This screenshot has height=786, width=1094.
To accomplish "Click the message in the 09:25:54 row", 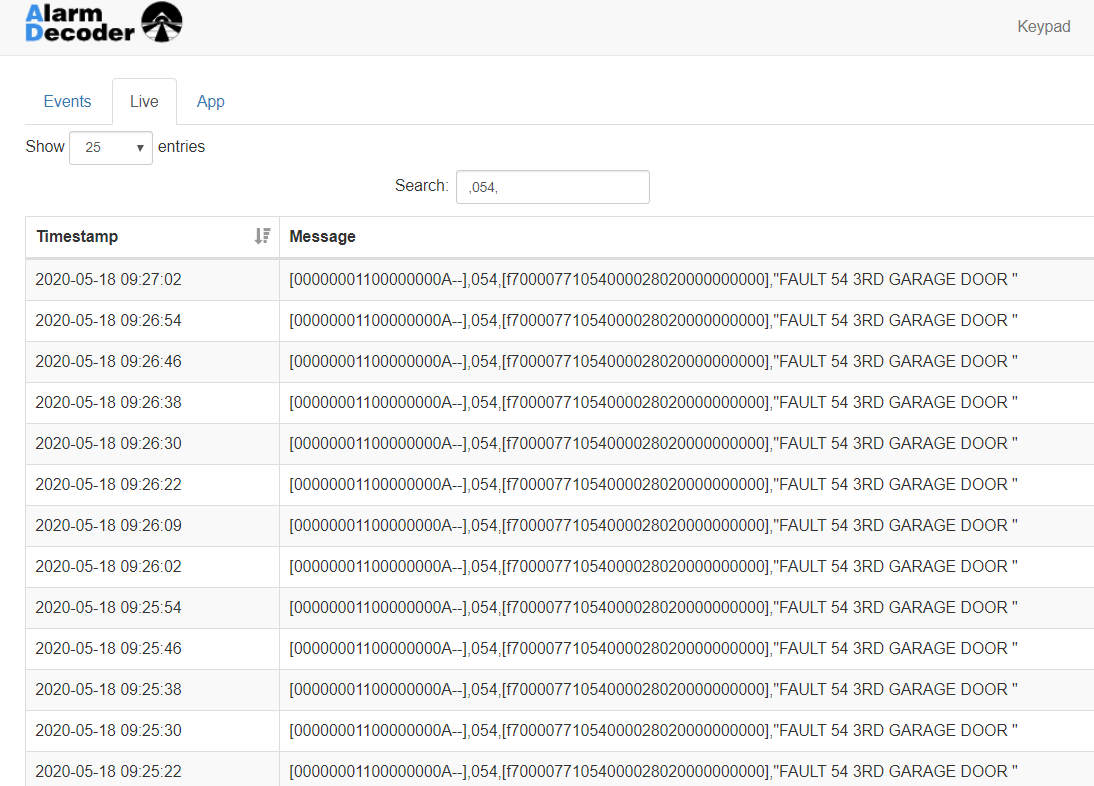I will coord(653,607).
